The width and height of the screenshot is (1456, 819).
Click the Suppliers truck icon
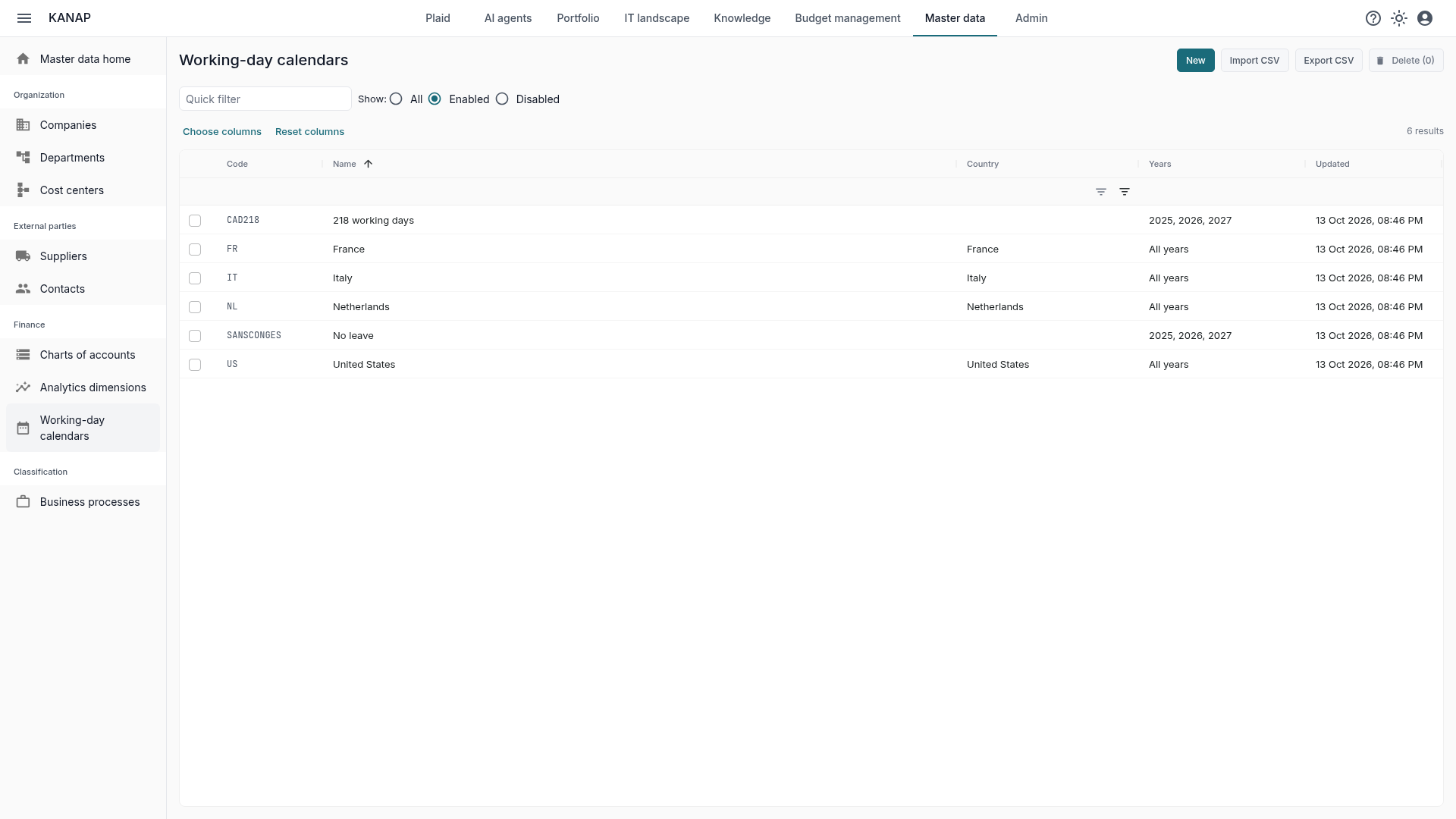click(x=24, y=256)
